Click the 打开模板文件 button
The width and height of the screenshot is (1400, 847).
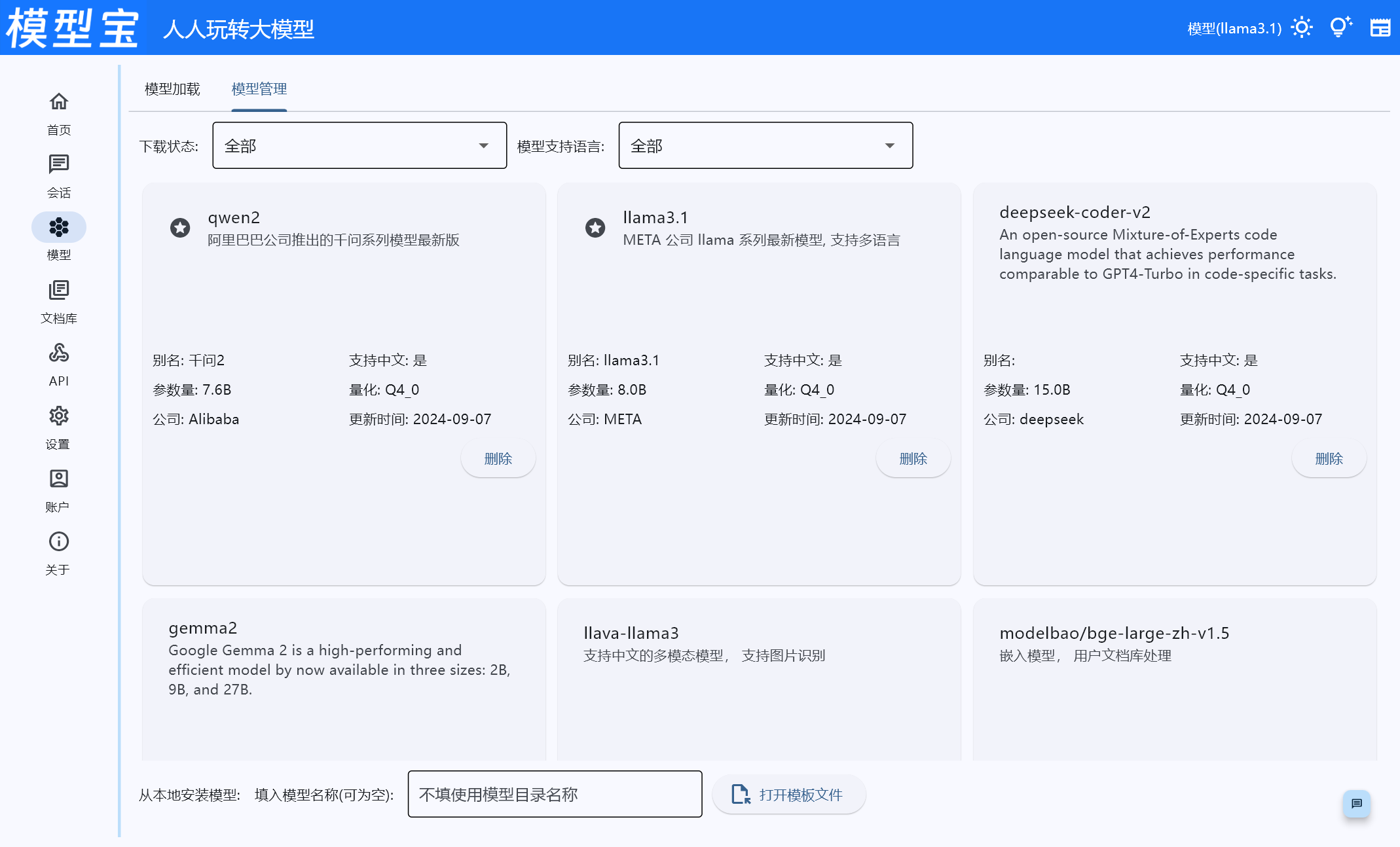[788, 795]
